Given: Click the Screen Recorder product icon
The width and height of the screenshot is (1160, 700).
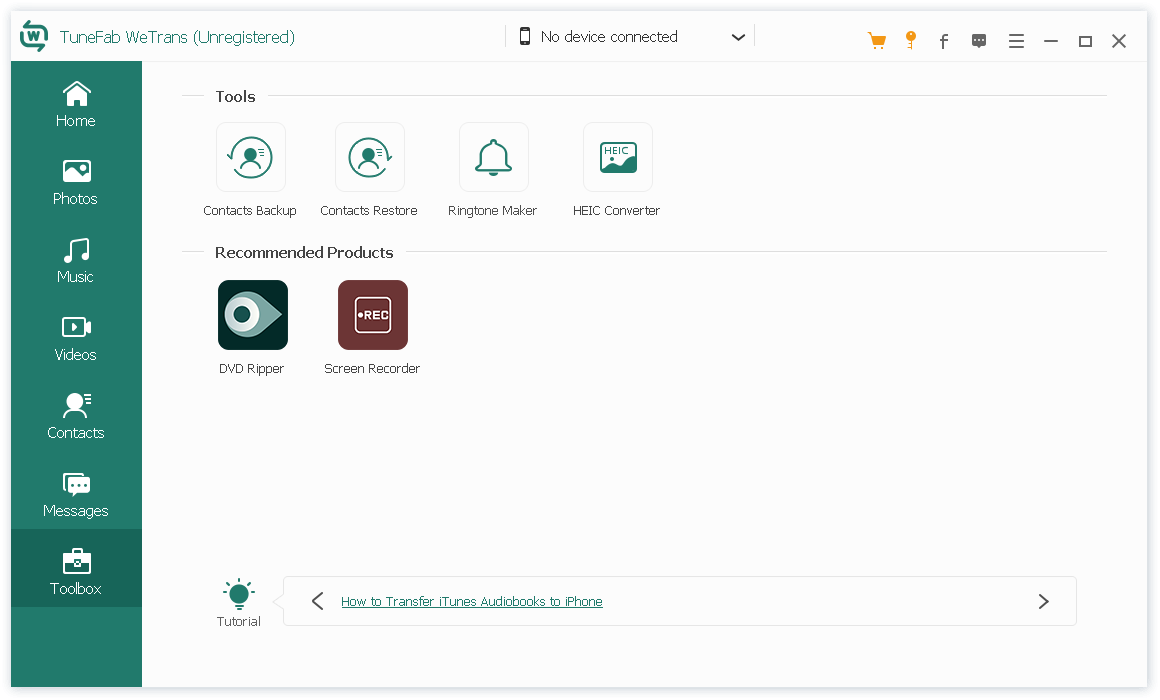Looking at the screenshot, I should (373, 314).
